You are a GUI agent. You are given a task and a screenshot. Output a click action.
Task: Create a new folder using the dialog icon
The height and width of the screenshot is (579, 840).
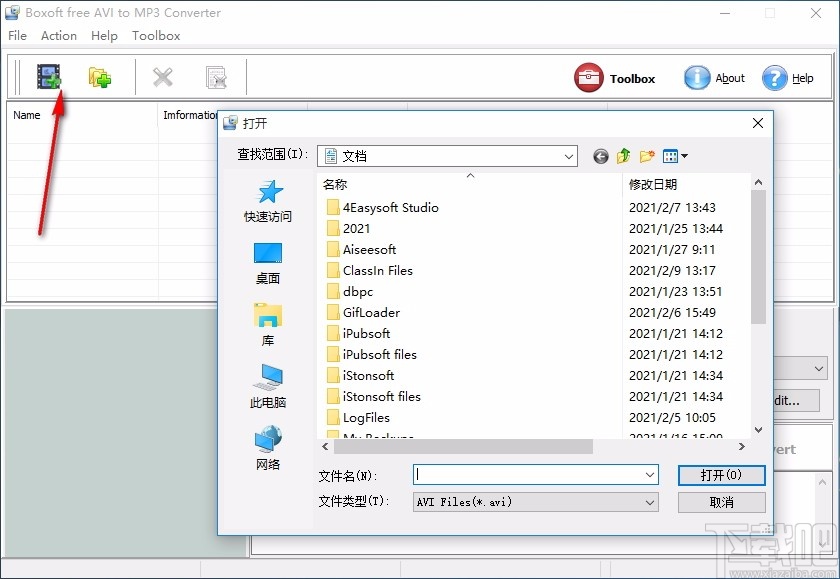click(645, 156)
